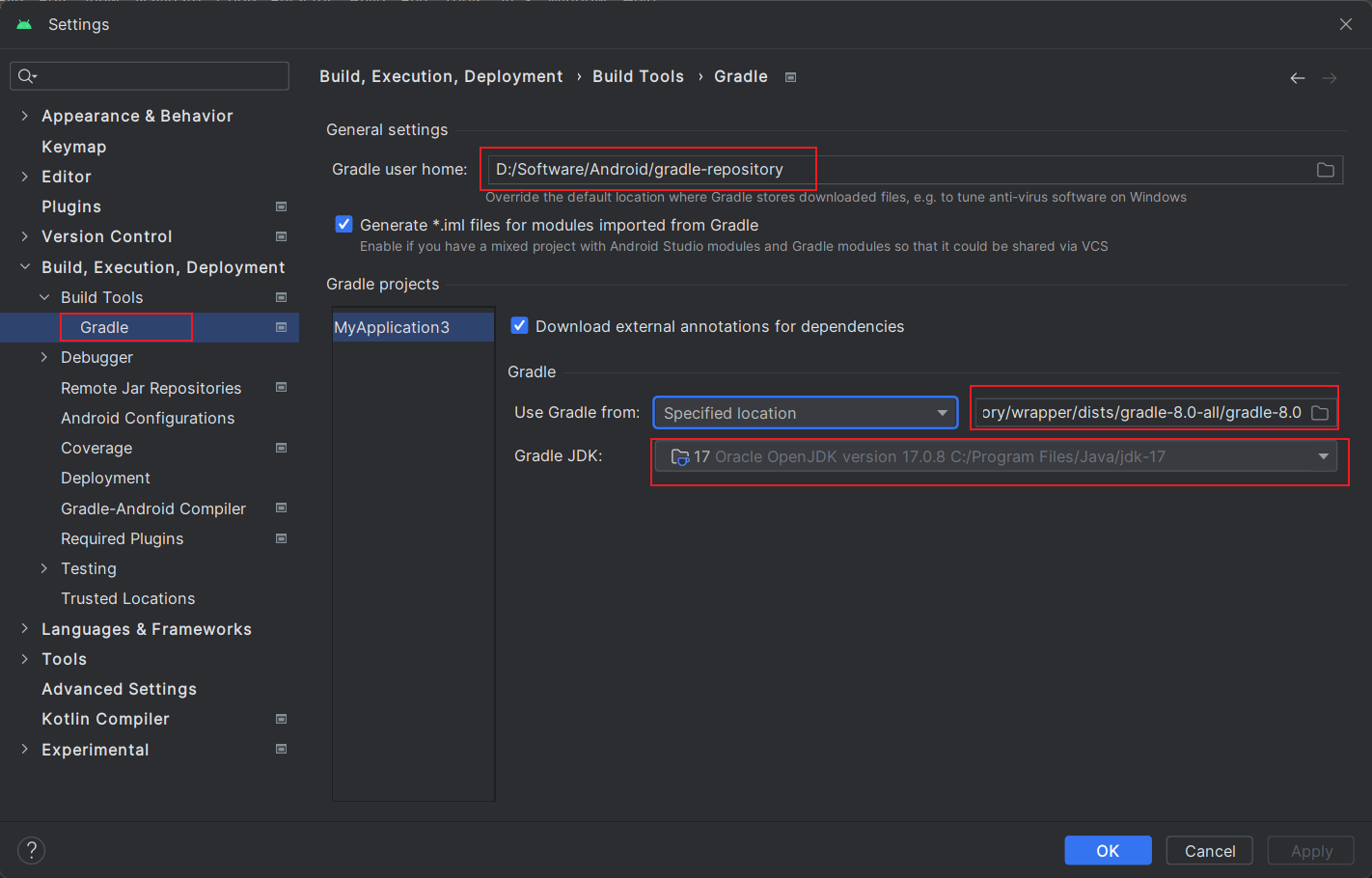Open Android Configurations settings

coord(148,418)
